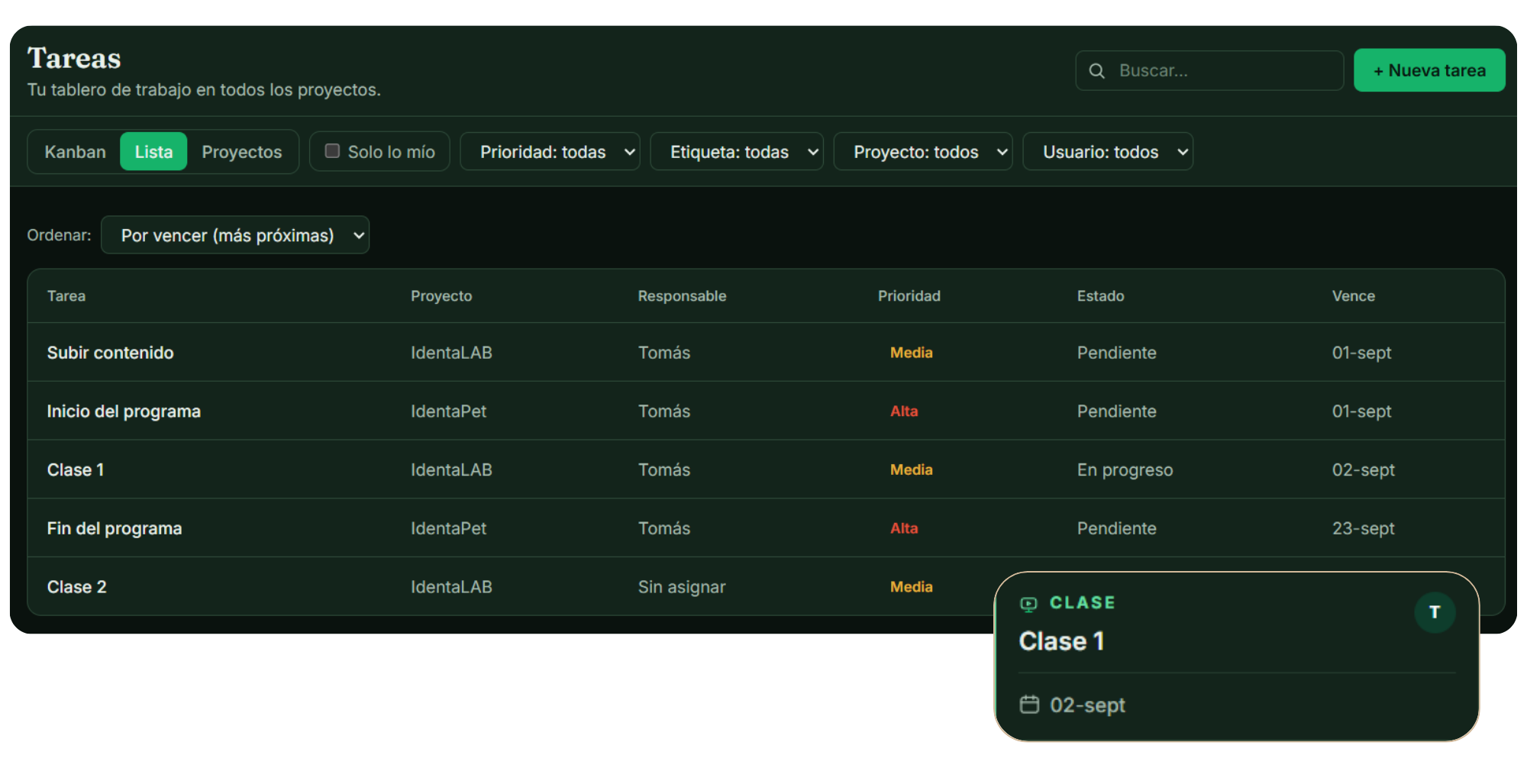1527x784 pixels.
Task: Switch to the Kanban view tab
Action: 75,152
